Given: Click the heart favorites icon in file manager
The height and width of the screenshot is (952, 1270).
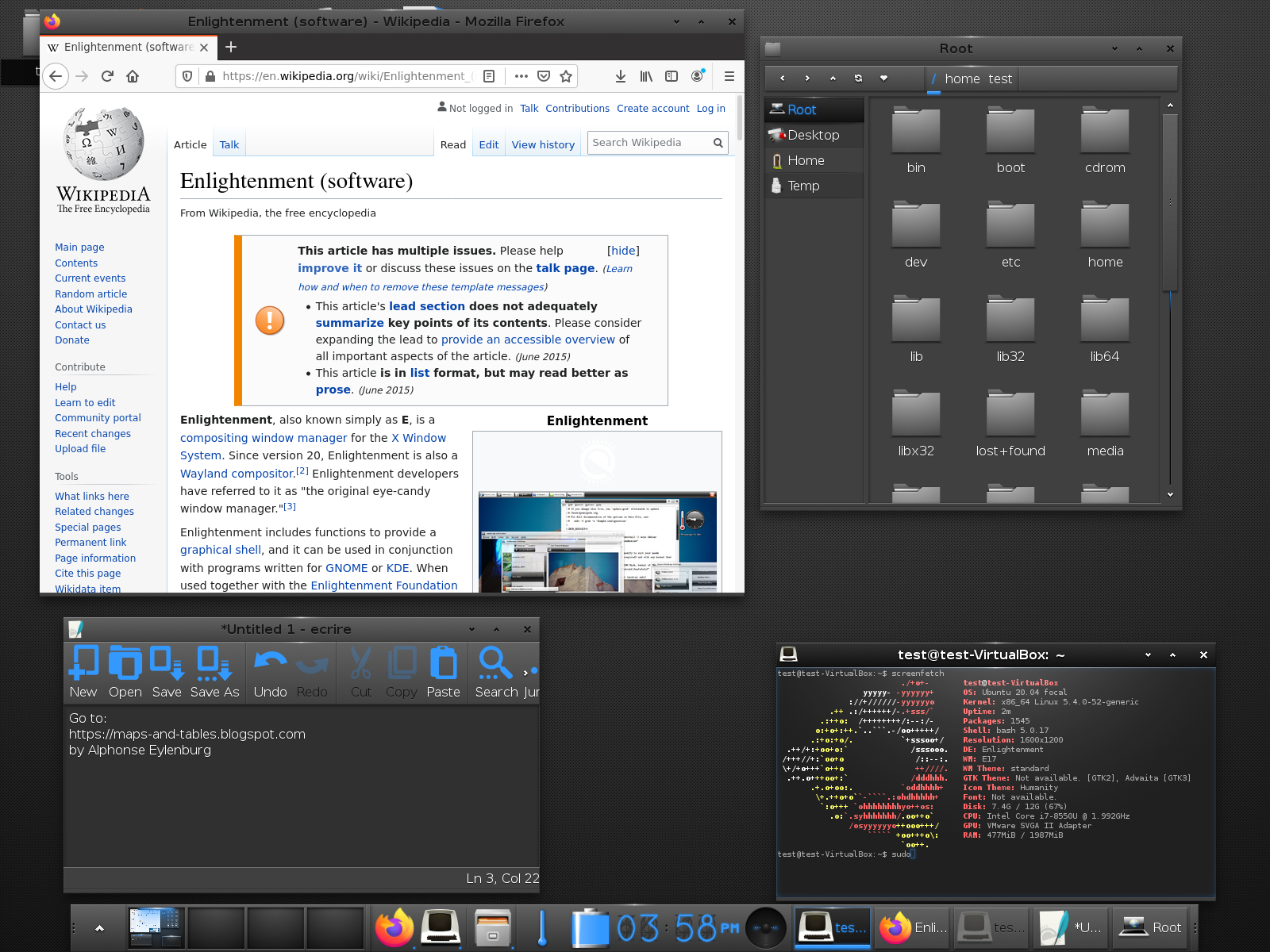Looking at the screenshot, I should point(883,79).
